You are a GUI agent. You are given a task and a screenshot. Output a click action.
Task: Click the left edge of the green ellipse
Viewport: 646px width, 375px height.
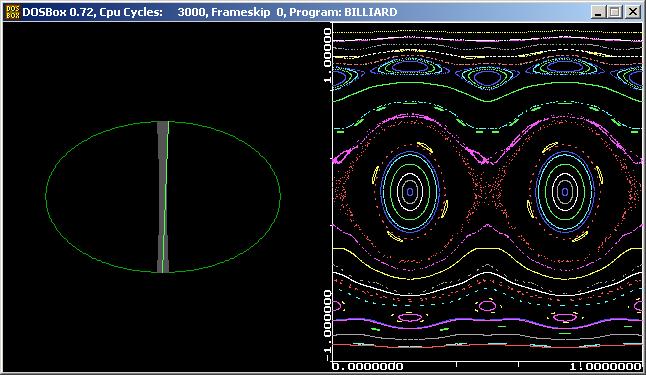coord(46,196)
